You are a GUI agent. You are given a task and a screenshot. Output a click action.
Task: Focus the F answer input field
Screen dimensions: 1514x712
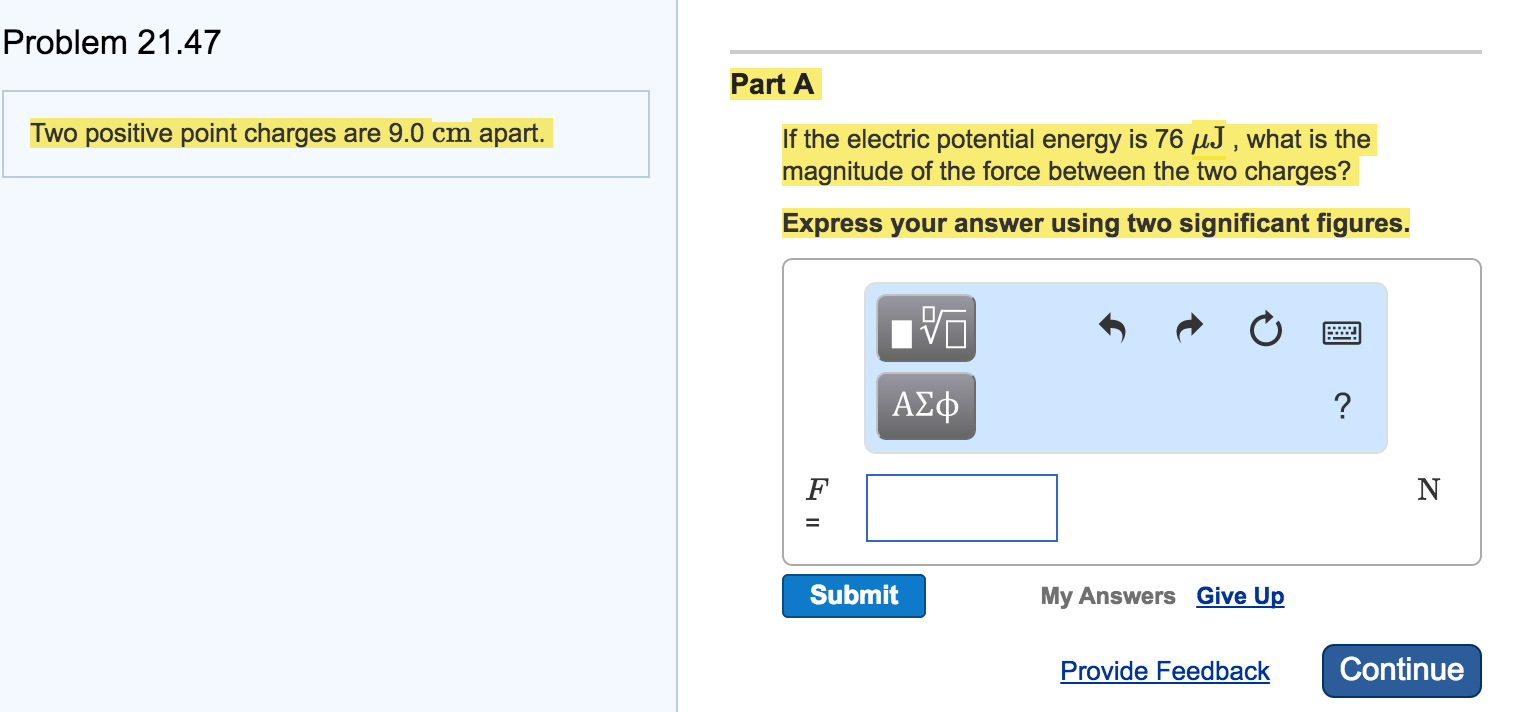coord(961,508)
